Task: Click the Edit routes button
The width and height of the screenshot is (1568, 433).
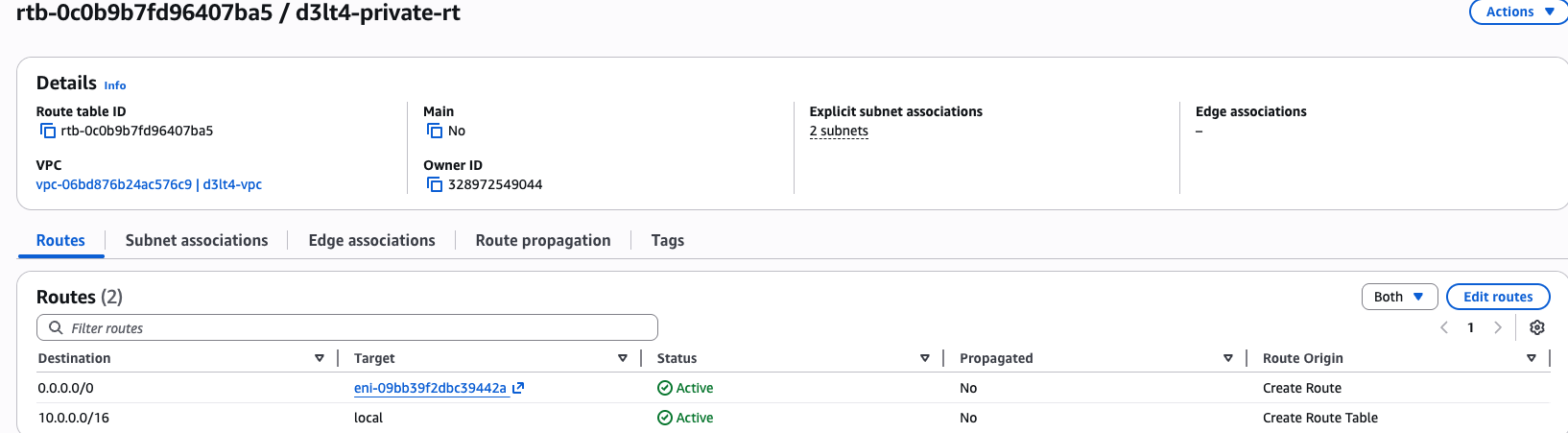Action: click(x=1497, y=297)
